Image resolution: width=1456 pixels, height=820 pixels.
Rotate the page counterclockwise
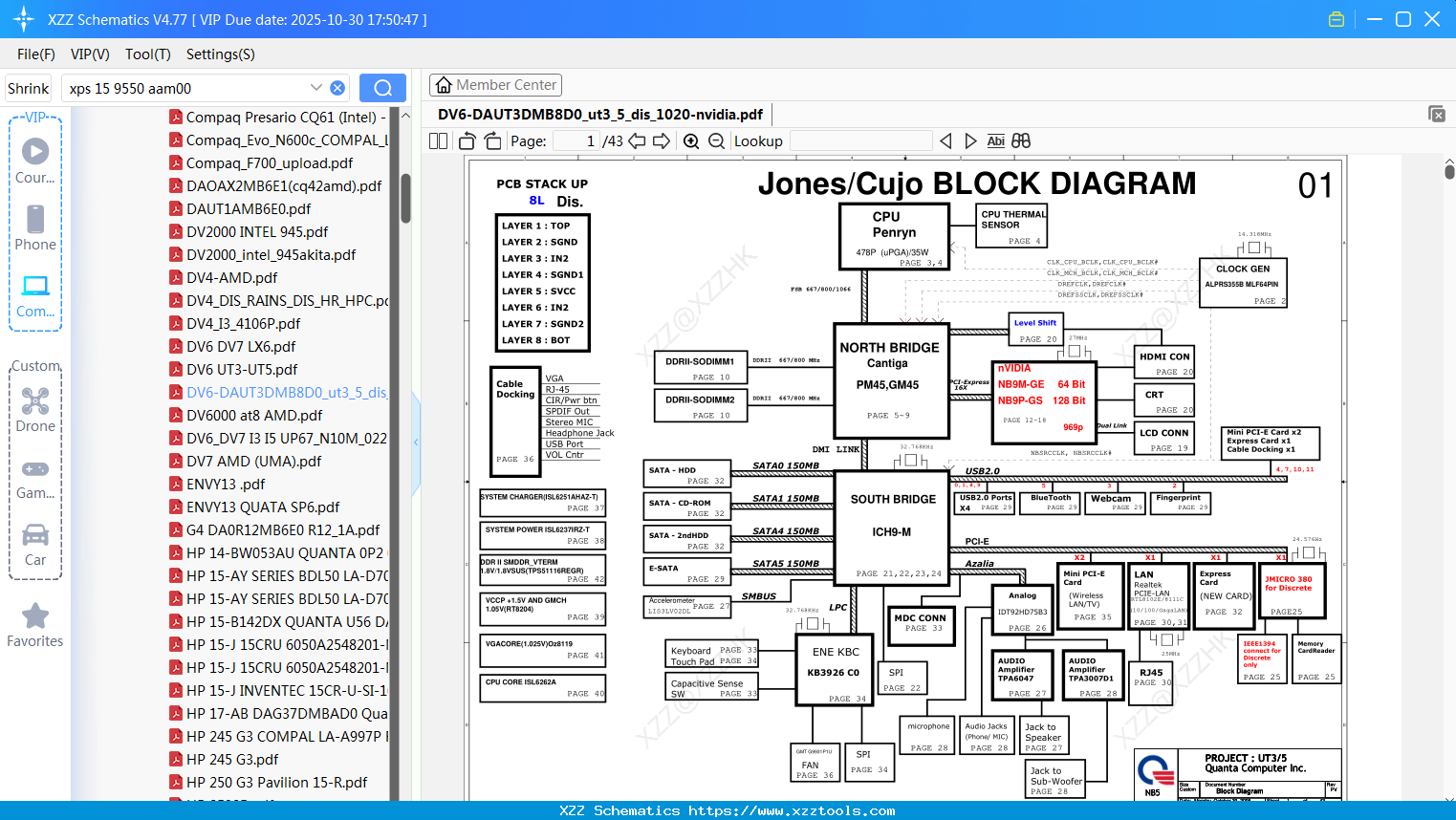pos(467,141)
